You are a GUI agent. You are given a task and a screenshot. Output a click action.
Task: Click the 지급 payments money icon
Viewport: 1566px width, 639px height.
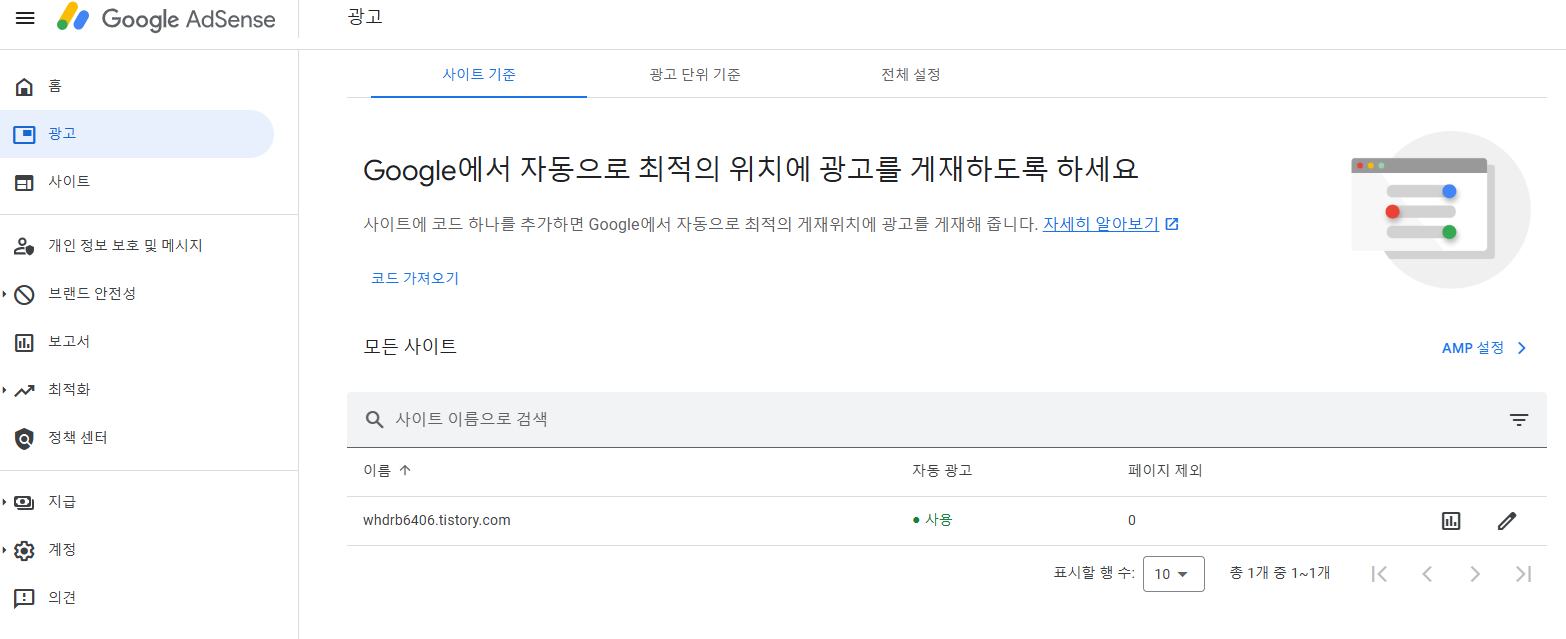click(x=24, y=502)
